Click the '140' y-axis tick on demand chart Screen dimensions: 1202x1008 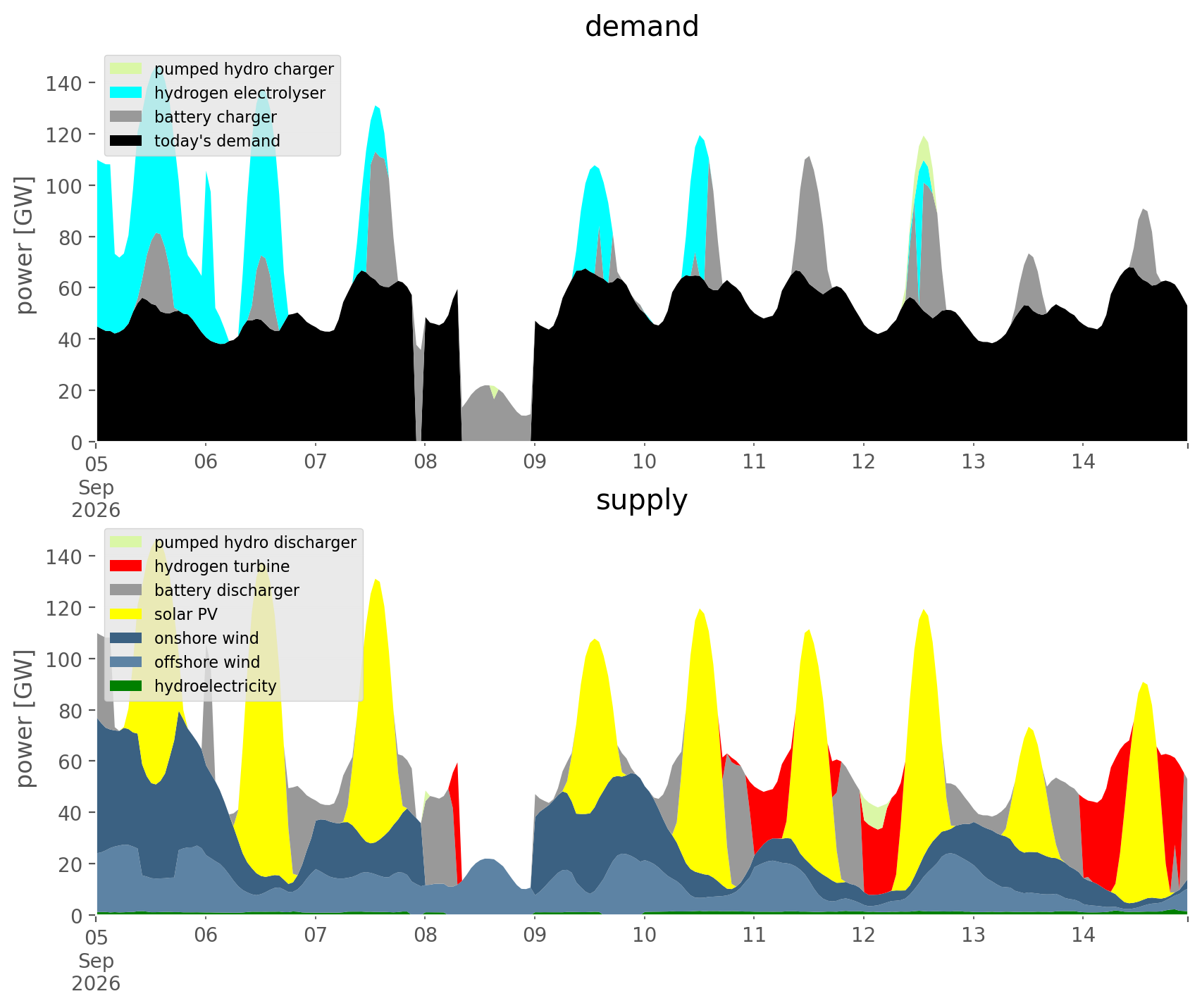click(65, 83)
